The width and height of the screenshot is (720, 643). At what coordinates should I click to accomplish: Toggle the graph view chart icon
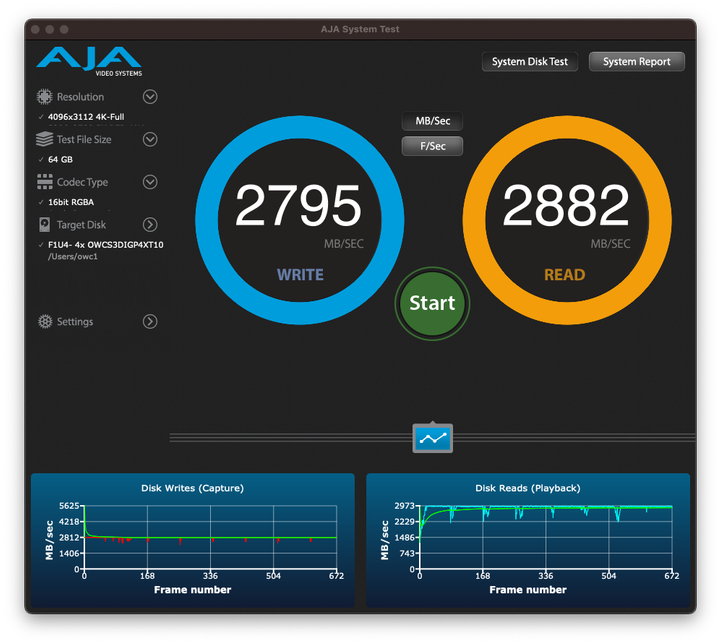[432, 437]
